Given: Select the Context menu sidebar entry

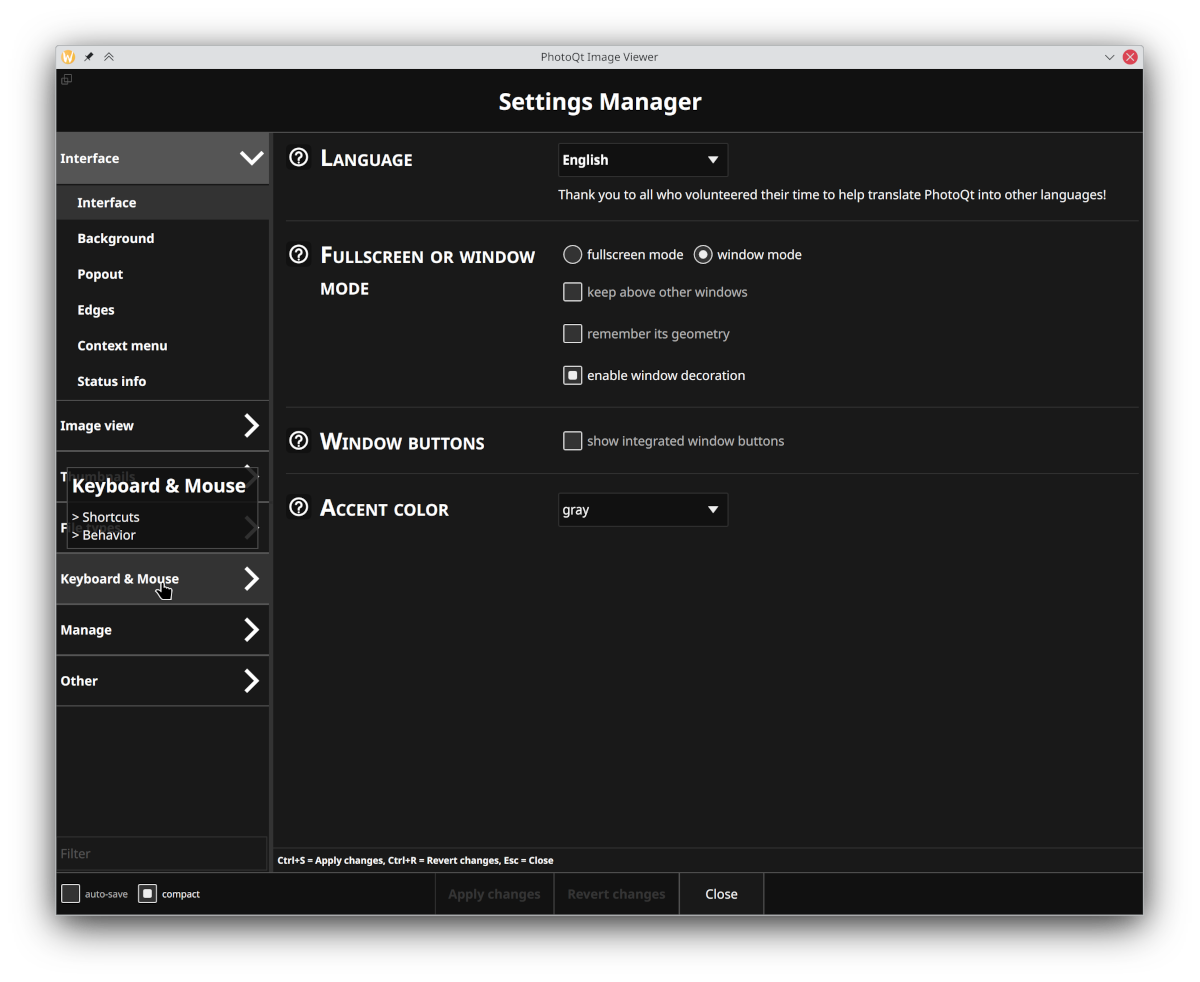Looking at the screenshot, I should coord(122,345).
